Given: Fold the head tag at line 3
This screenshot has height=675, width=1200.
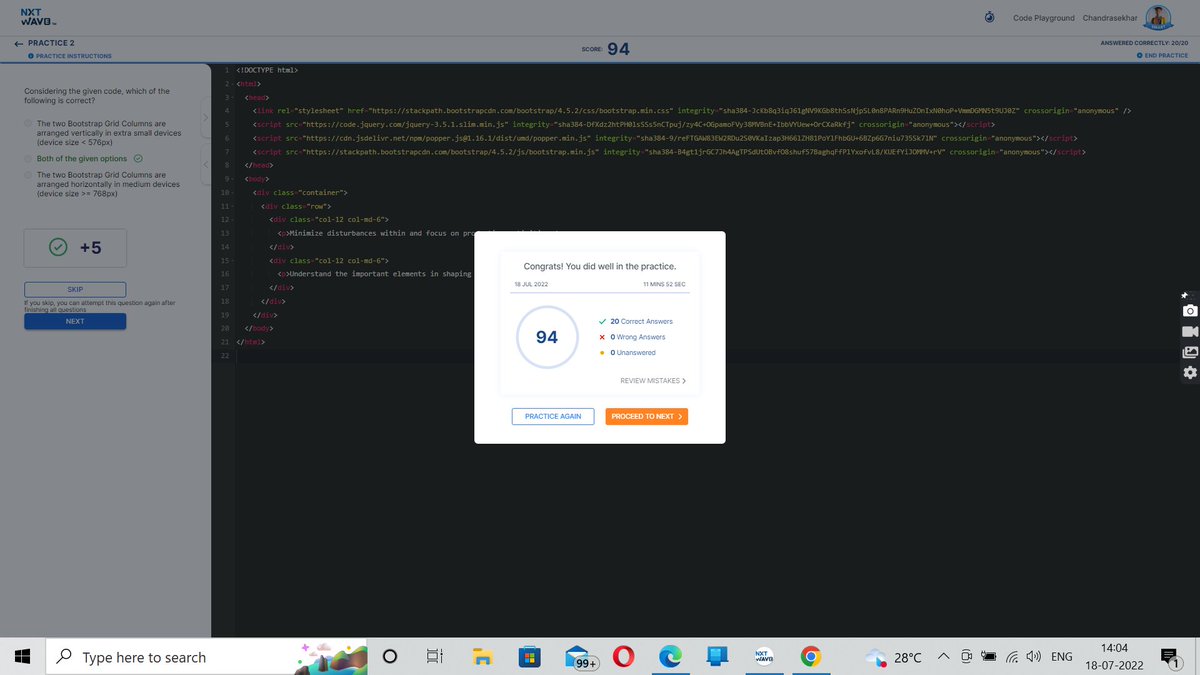Looking at the screenshot, I should pyautogui.click(x=232, y=97).
